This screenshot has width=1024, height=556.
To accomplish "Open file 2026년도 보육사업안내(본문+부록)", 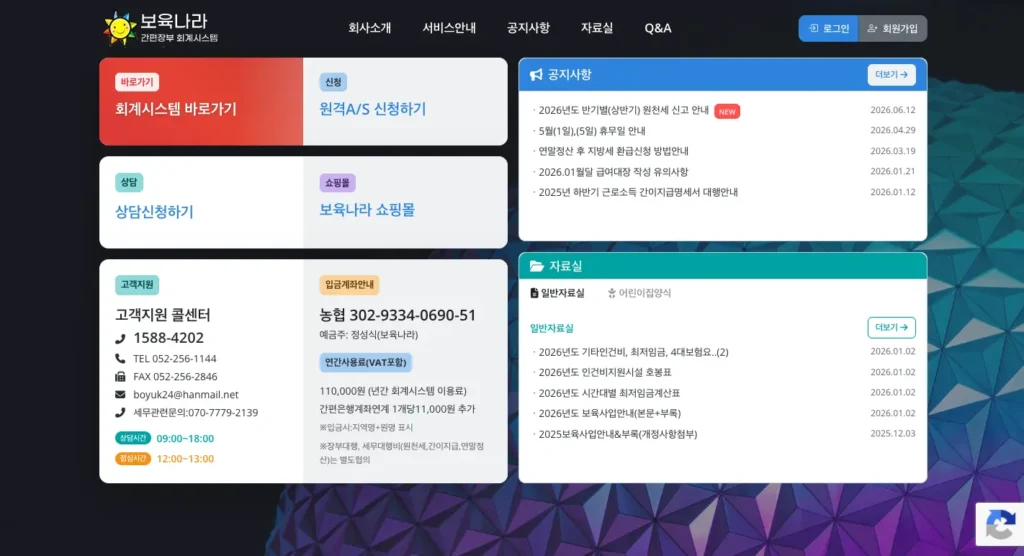I will click(x=609, y=414).
